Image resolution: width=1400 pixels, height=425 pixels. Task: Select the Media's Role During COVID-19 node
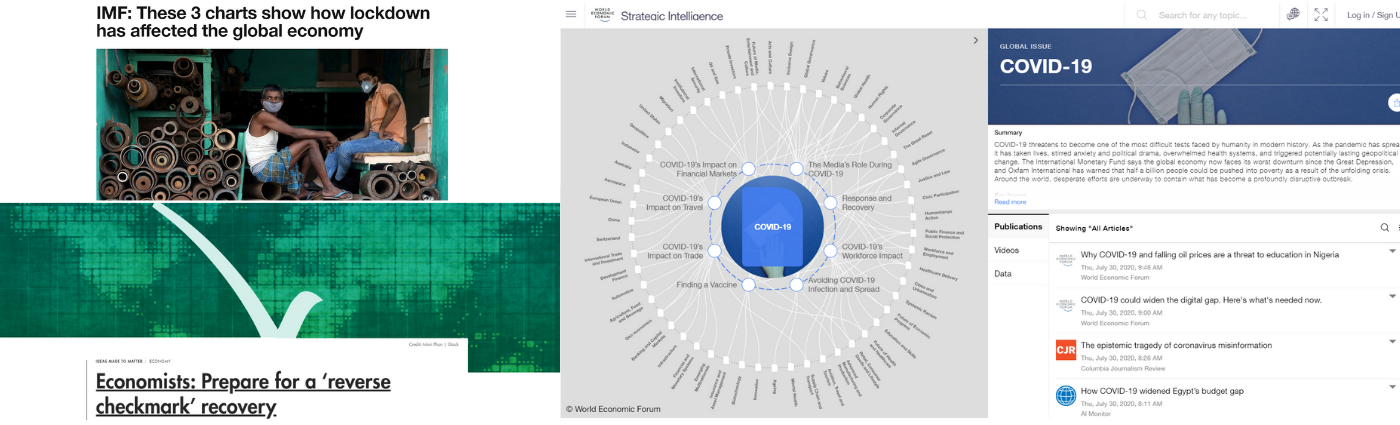797,169
